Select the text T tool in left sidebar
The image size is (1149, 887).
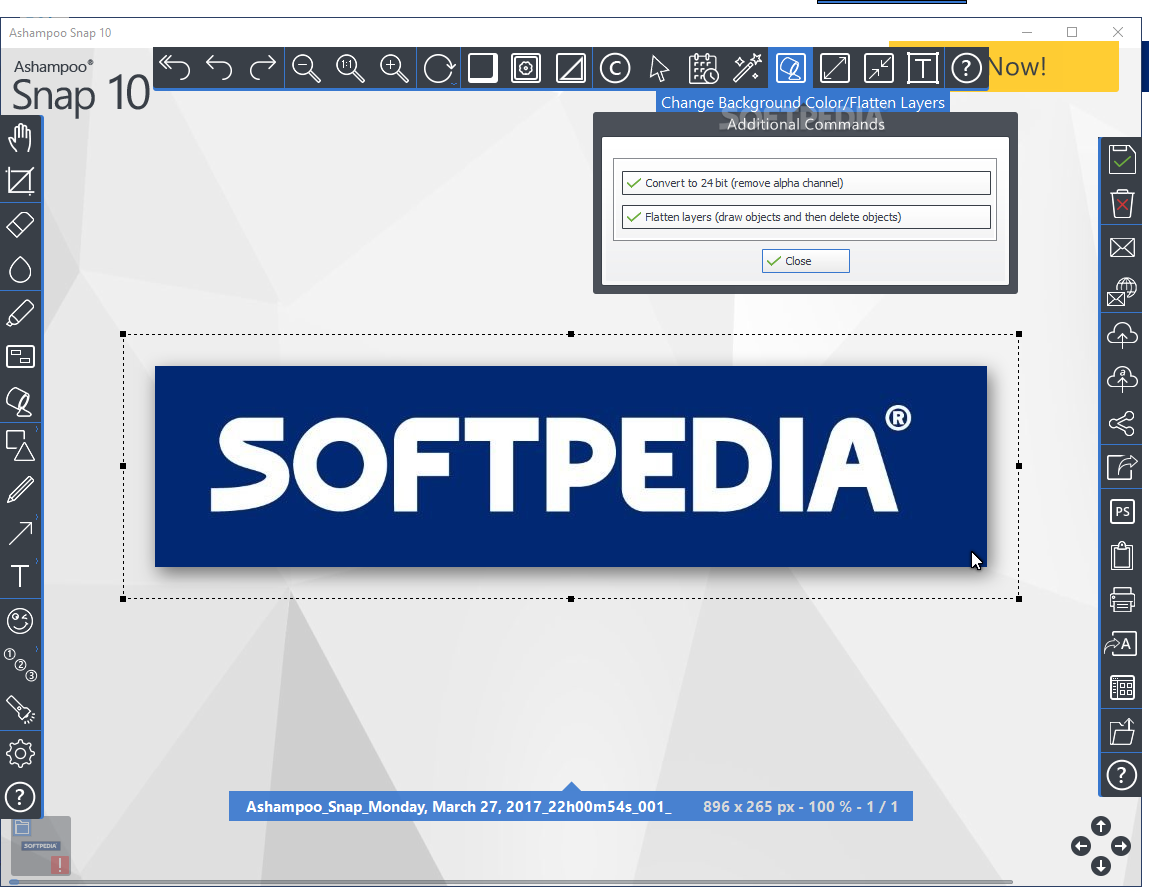point(20,577)
